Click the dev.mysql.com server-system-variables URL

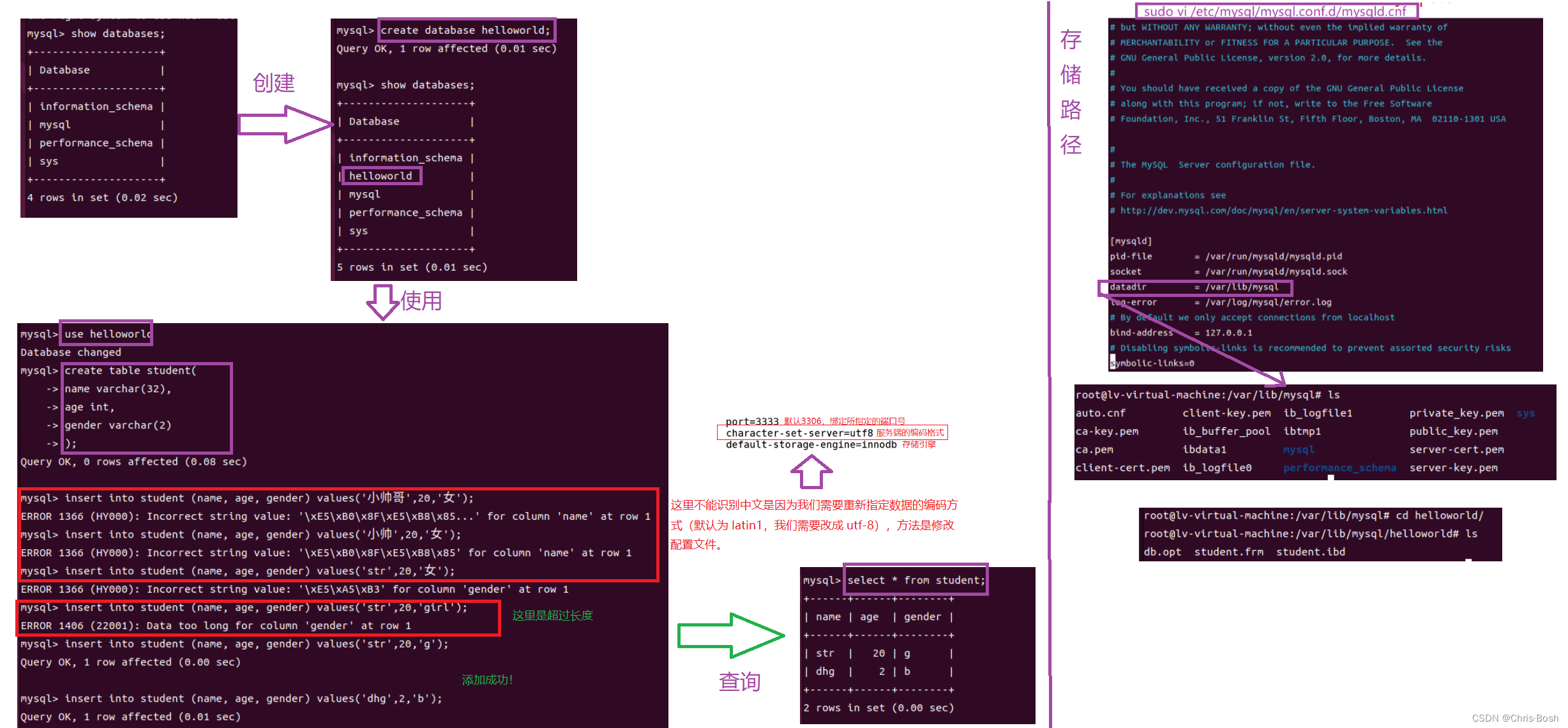tap(1284, 211)
